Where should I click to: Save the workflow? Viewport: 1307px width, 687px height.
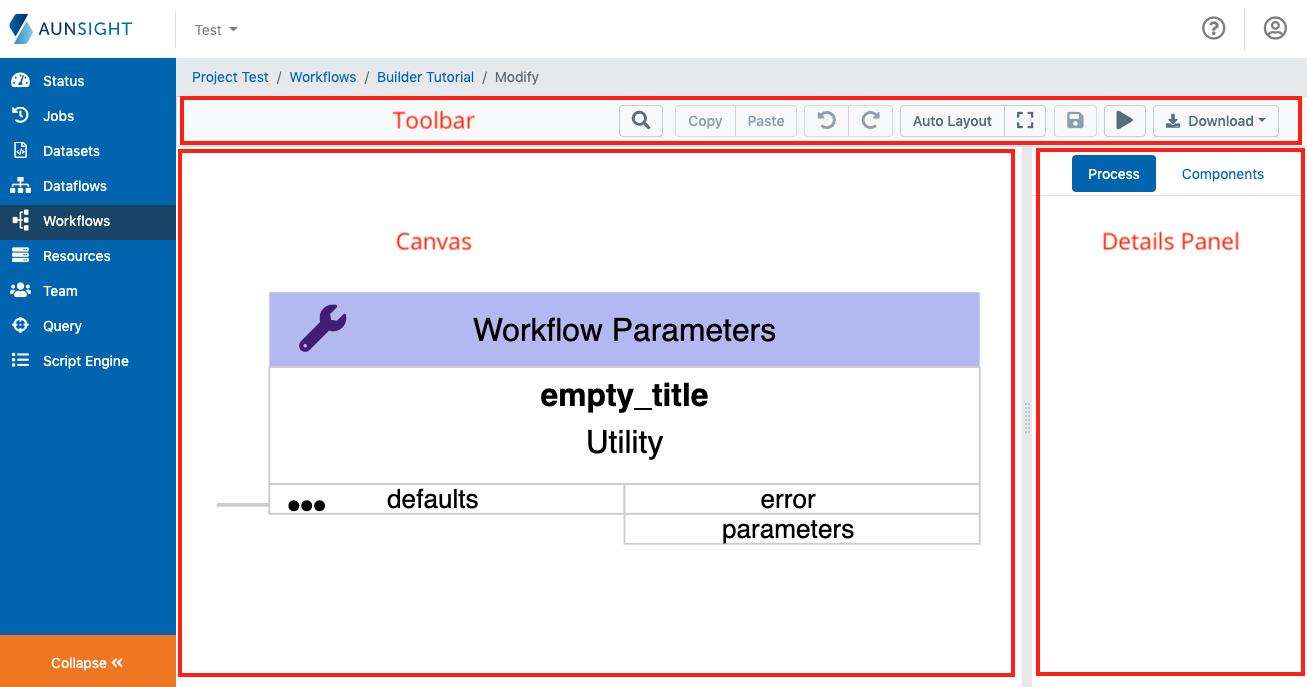pos(1075,120)
